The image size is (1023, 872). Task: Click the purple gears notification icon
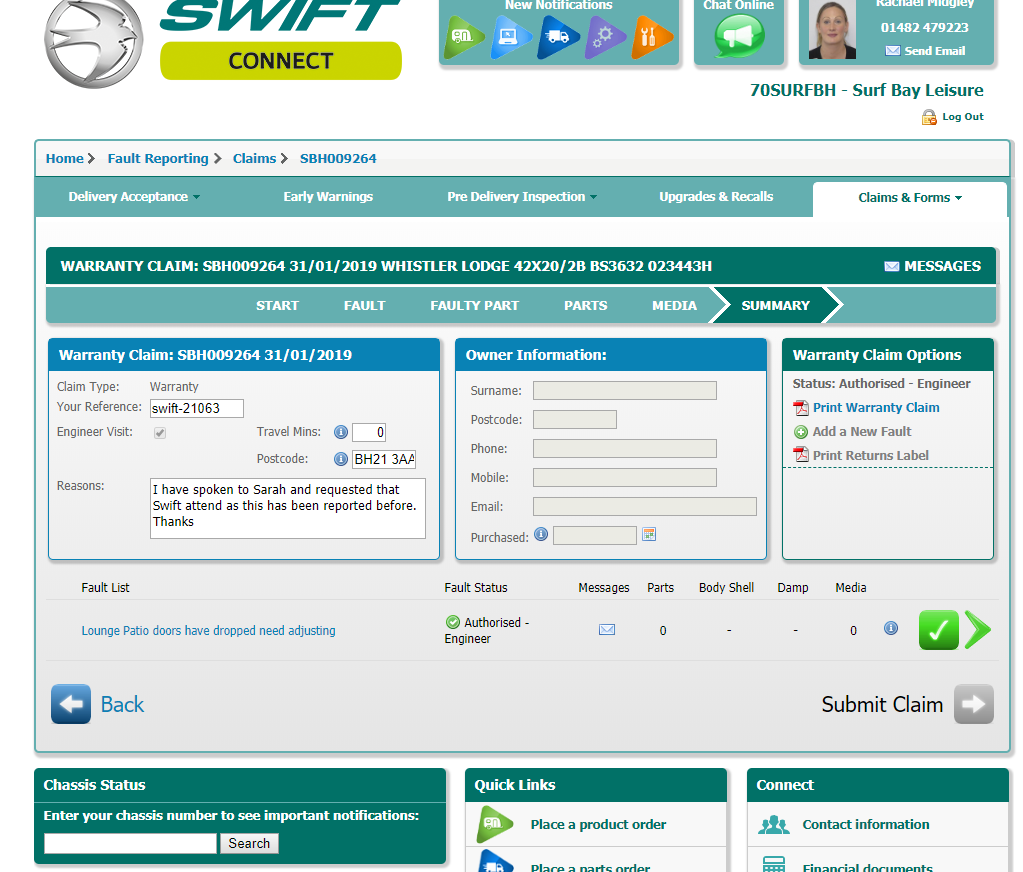point(605,36)
